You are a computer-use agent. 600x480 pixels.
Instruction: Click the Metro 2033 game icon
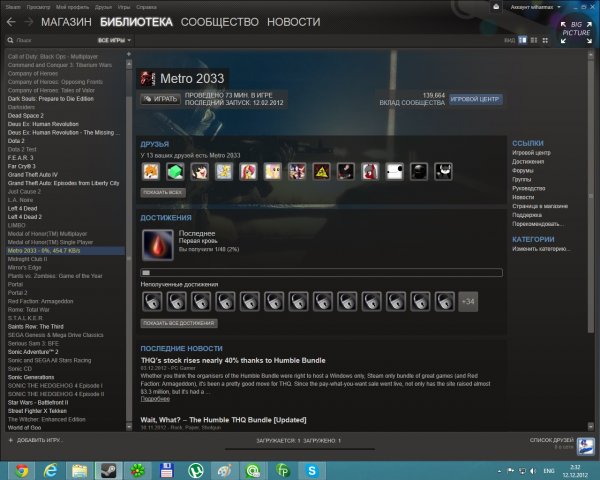[148, 78]
